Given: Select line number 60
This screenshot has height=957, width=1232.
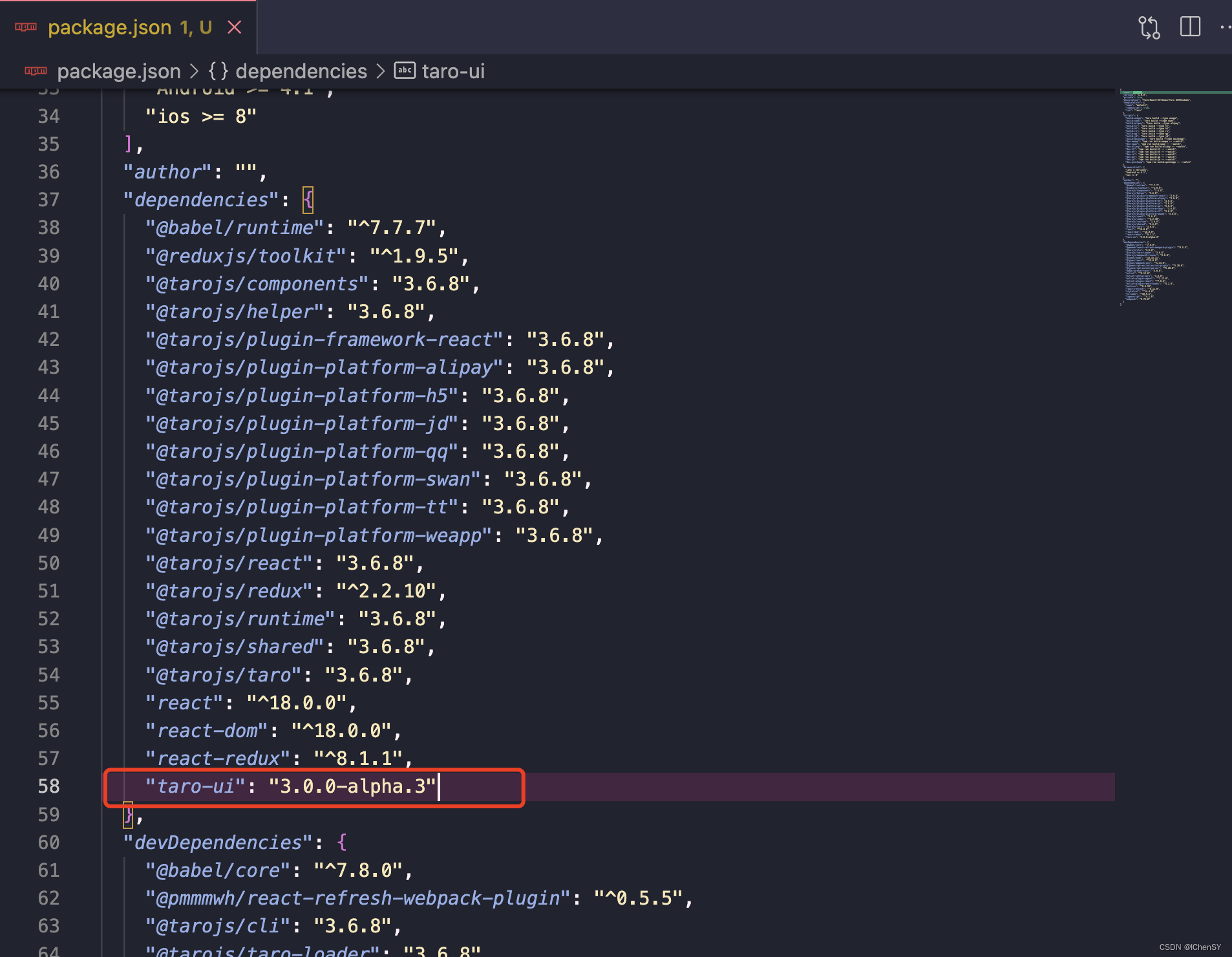Looking at the screenshot, I should [x=48, y=843].
